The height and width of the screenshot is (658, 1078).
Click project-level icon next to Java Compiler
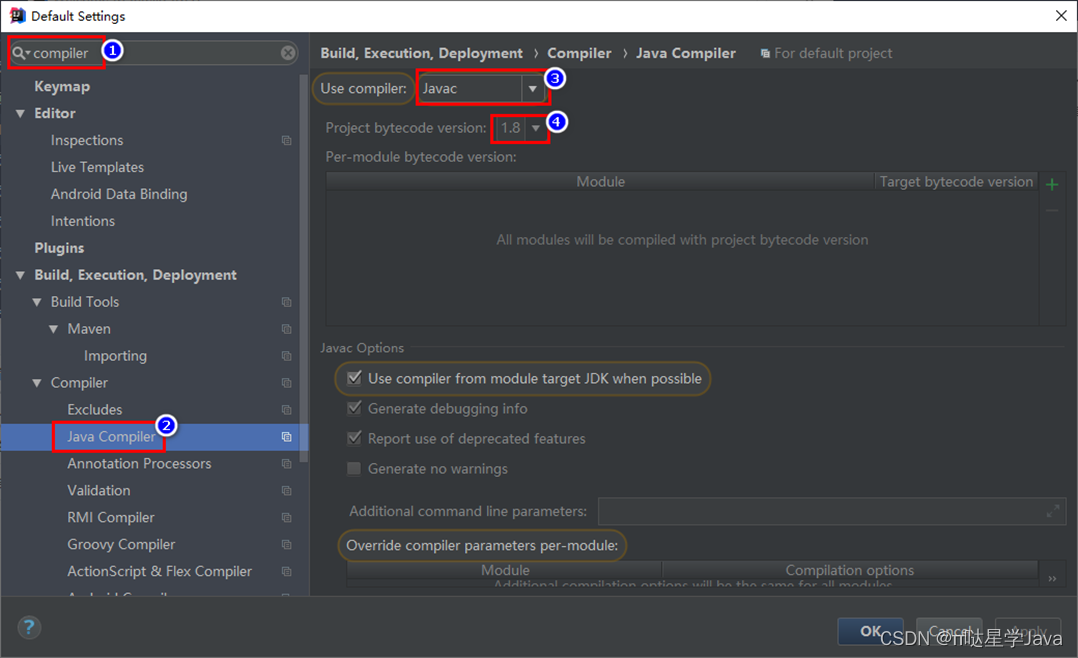[287, 437]
